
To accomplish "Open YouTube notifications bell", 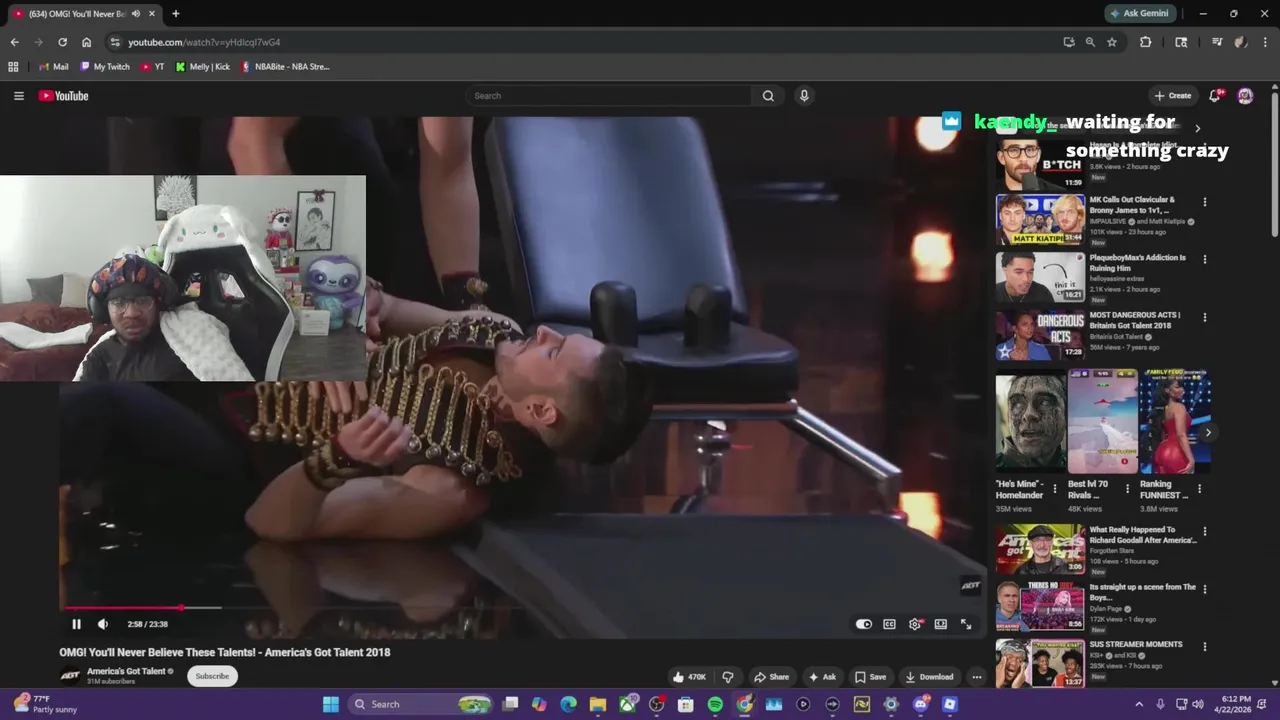I will point(1214,96).
